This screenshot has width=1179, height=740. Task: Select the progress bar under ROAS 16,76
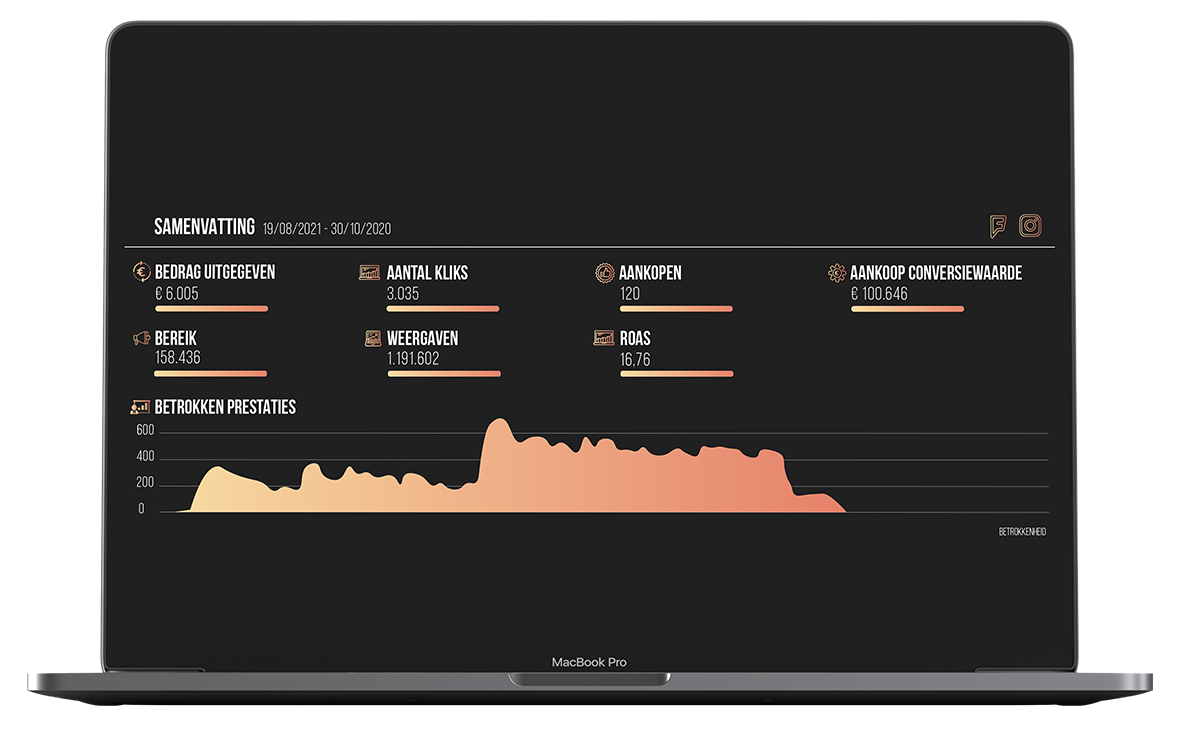[677, 374]
